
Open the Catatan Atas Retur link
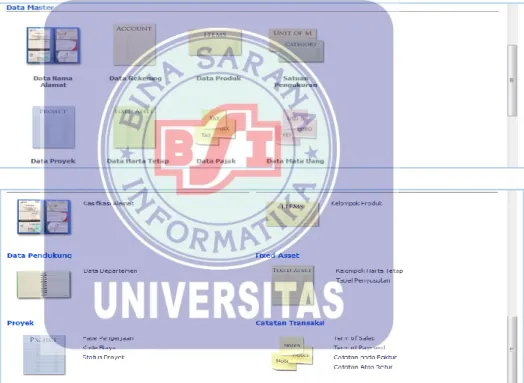click(363, 367)
